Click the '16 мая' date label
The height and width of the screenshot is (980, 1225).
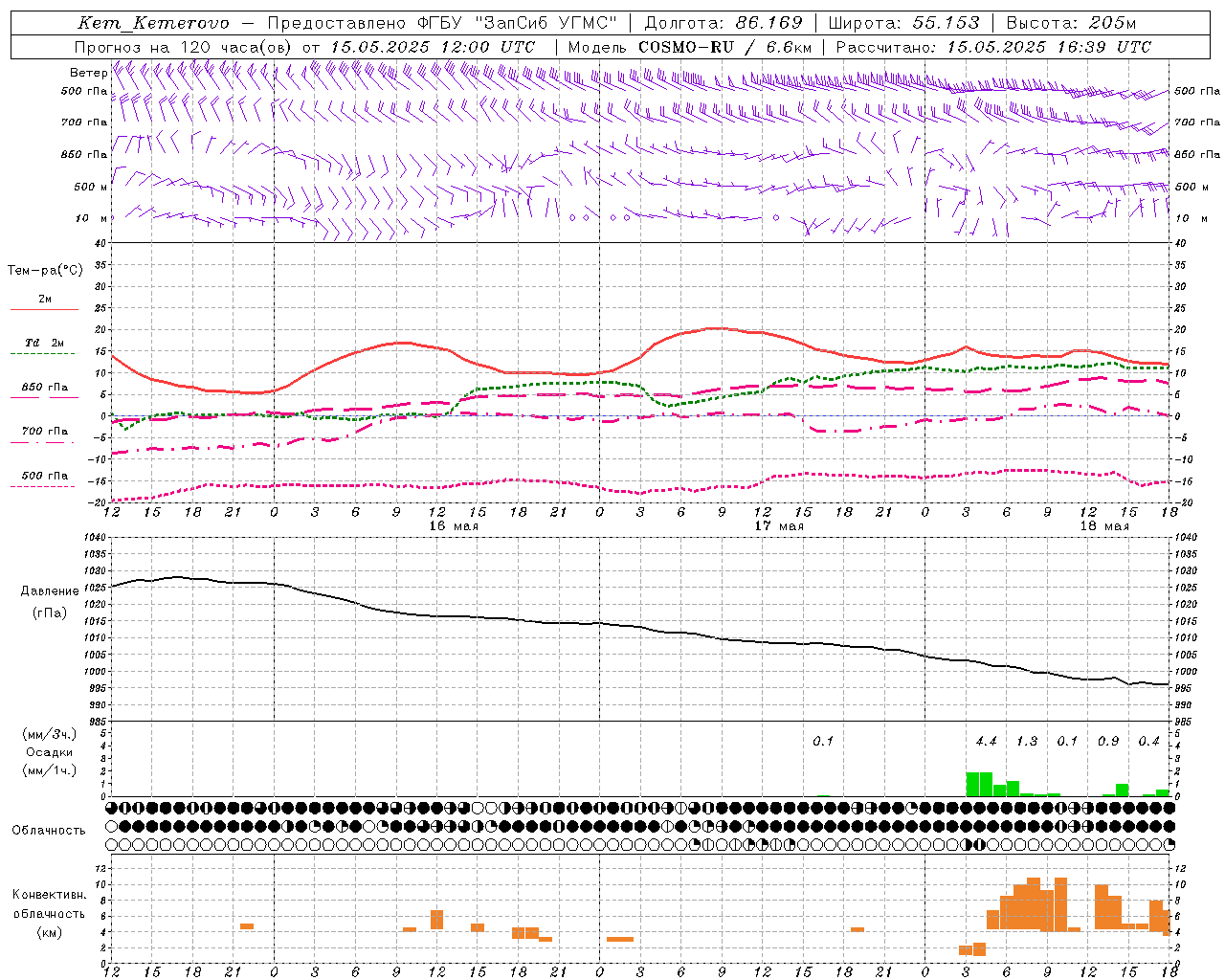(454, 526)
